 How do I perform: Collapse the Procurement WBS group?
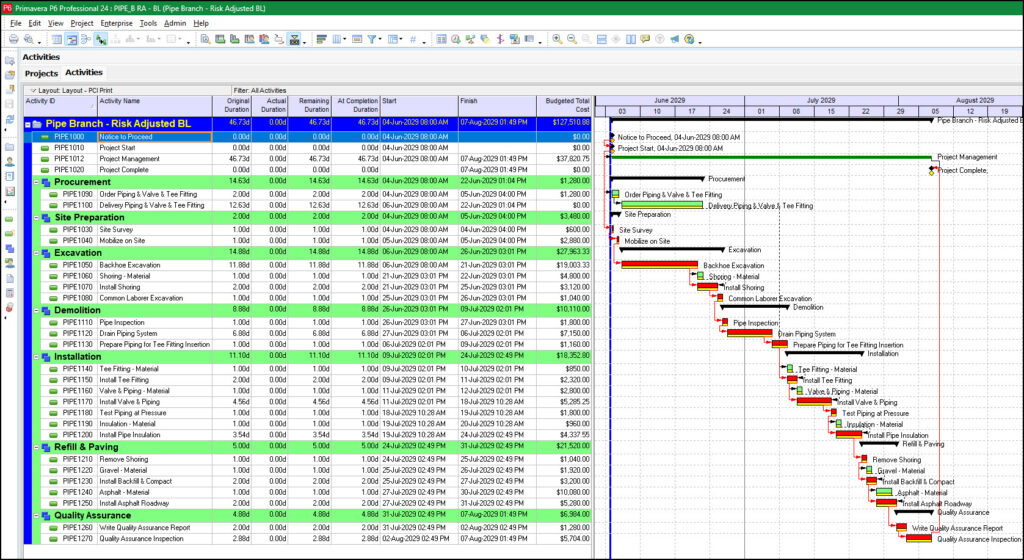tap(37, 182)
